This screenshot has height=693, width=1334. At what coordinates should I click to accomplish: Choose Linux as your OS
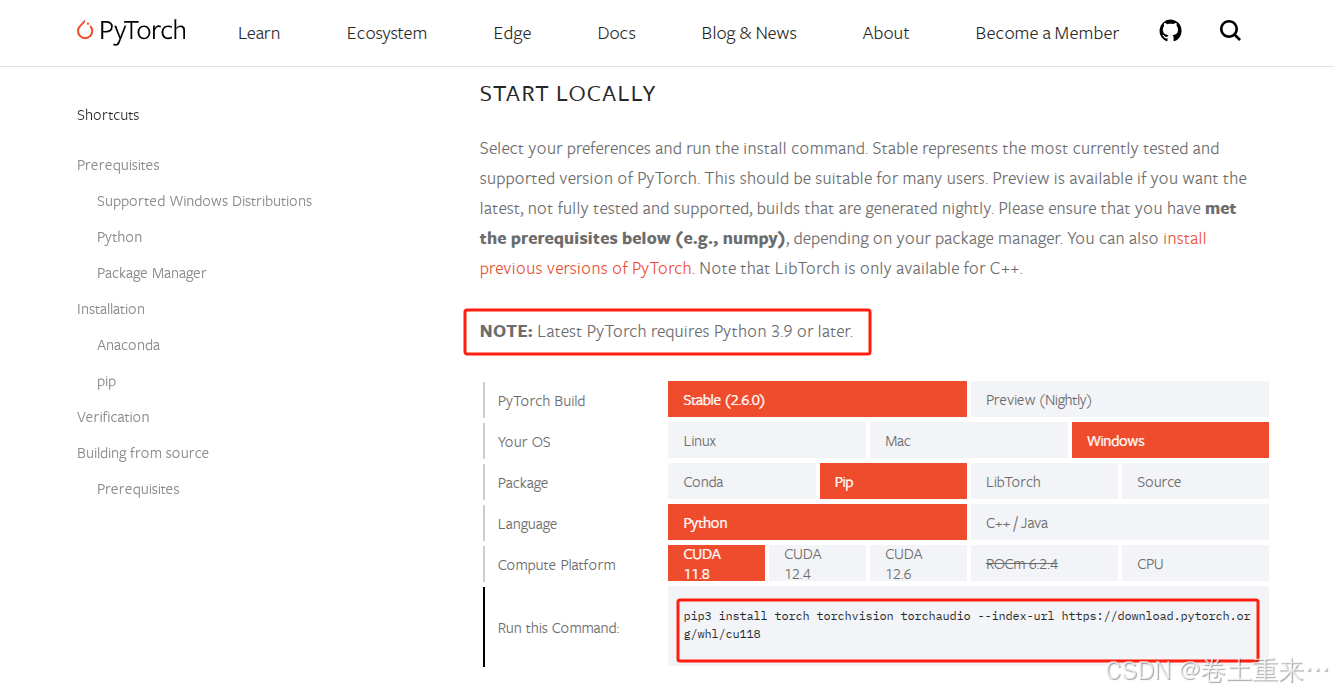767,440
